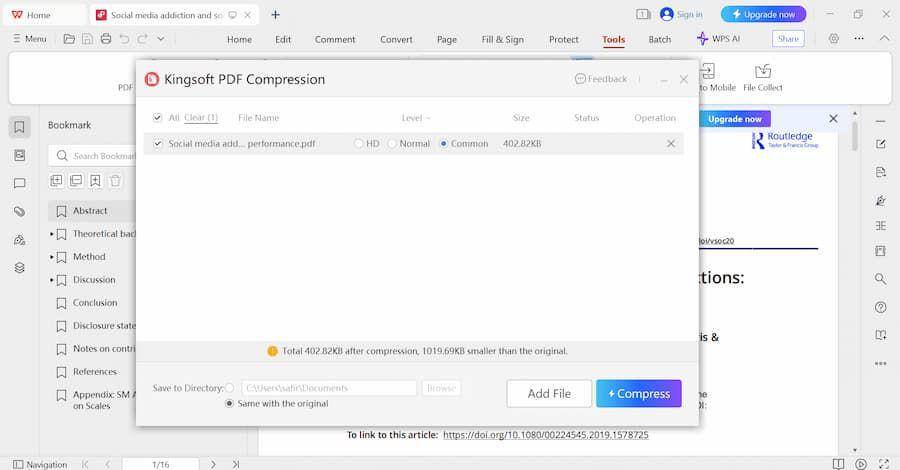Viewport: 900px width, 470px height.
Task: Open a new tab with plus button
Action: tap(276, 15)
